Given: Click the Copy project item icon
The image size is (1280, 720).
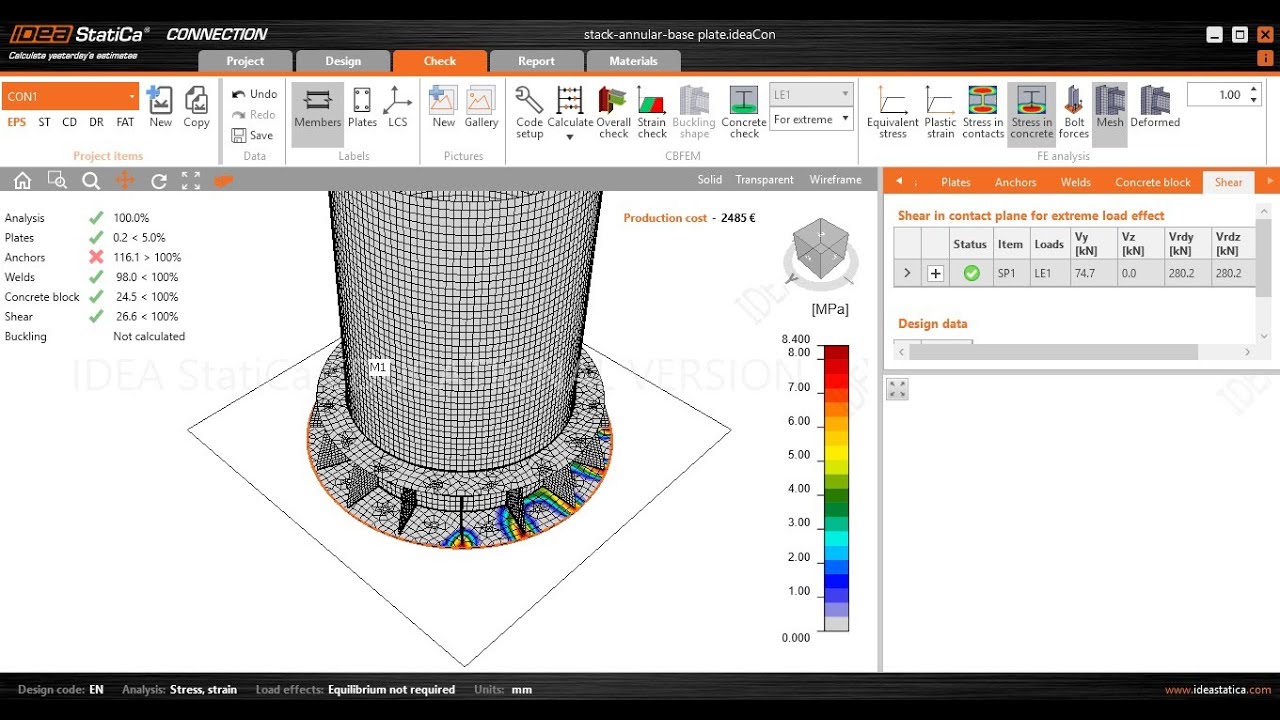Looking at the screenshot, I should coord(196,107).
